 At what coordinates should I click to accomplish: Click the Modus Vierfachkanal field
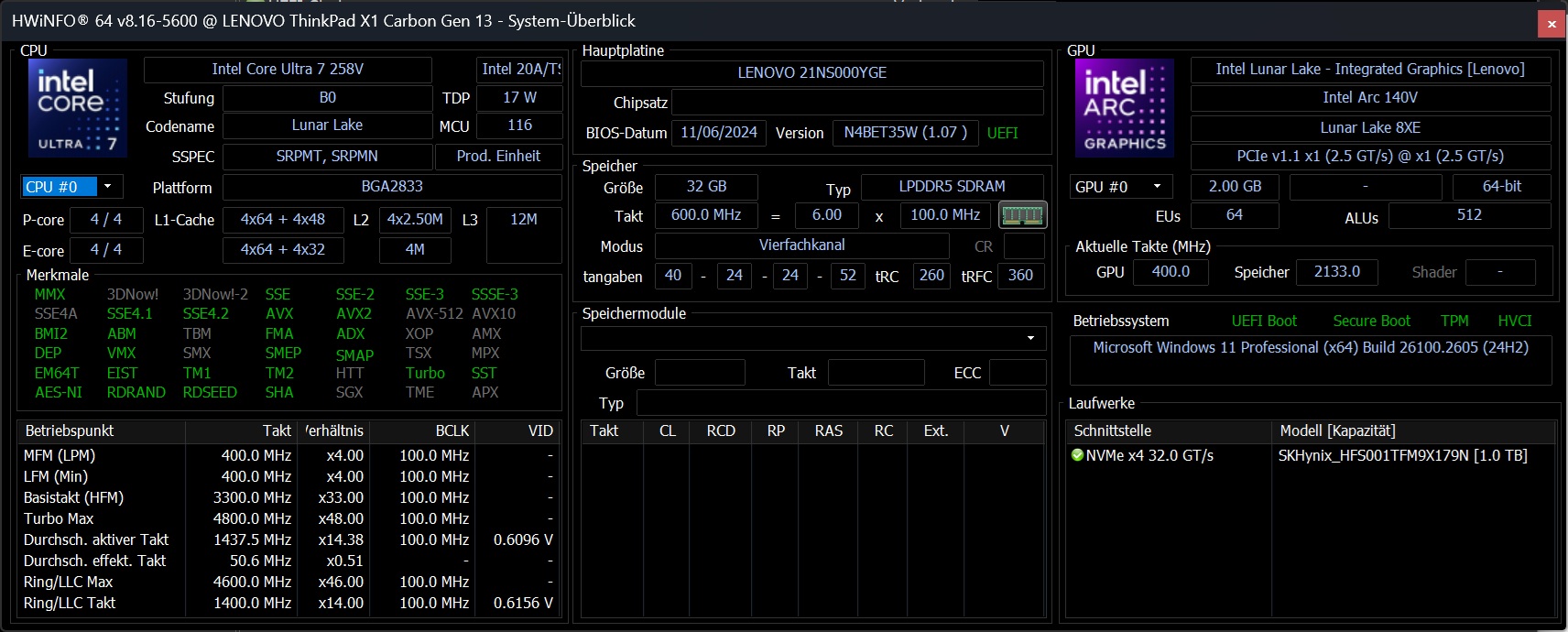pyautogui.click(x=802, y=245)
